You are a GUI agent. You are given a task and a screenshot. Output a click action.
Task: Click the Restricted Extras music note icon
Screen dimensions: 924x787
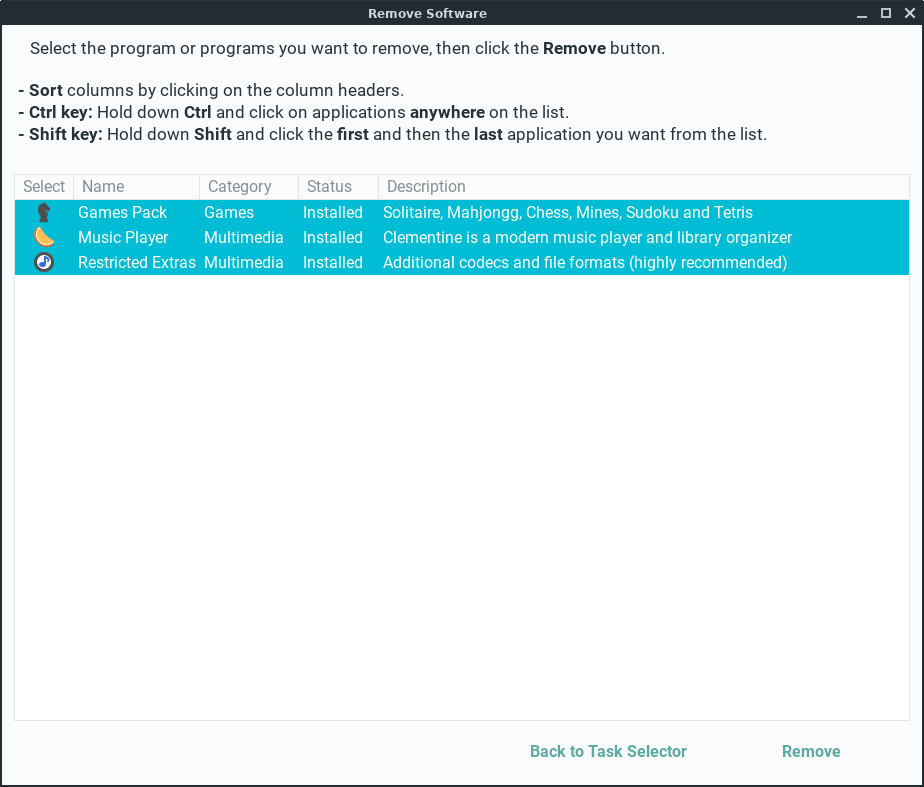tap(44, 262)
